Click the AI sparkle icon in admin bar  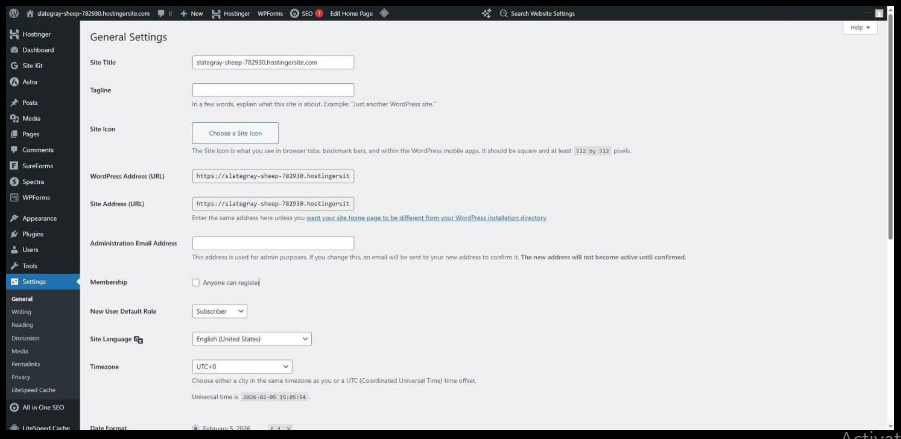(x=486, y=13)
